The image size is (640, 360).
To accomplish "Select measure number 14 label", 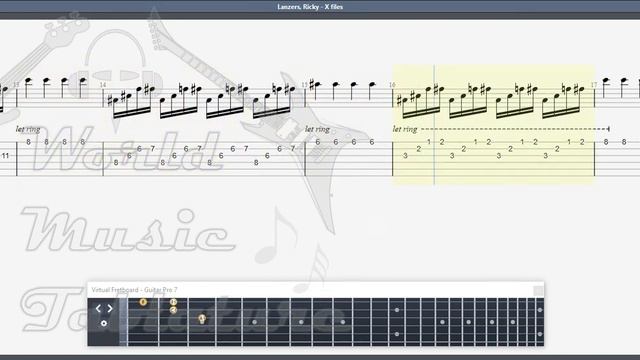I will click(x=103, y=85).
